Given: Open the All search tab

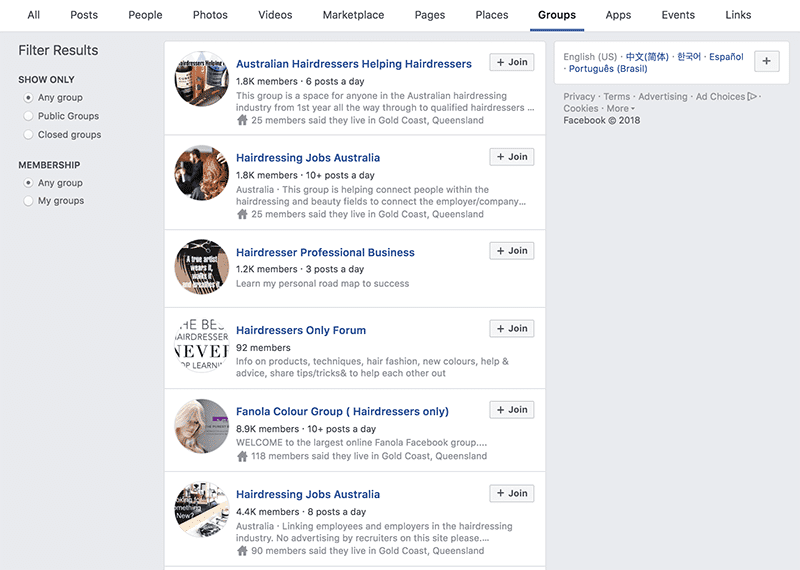Looking at the screenshot, I should click(34, 15).
